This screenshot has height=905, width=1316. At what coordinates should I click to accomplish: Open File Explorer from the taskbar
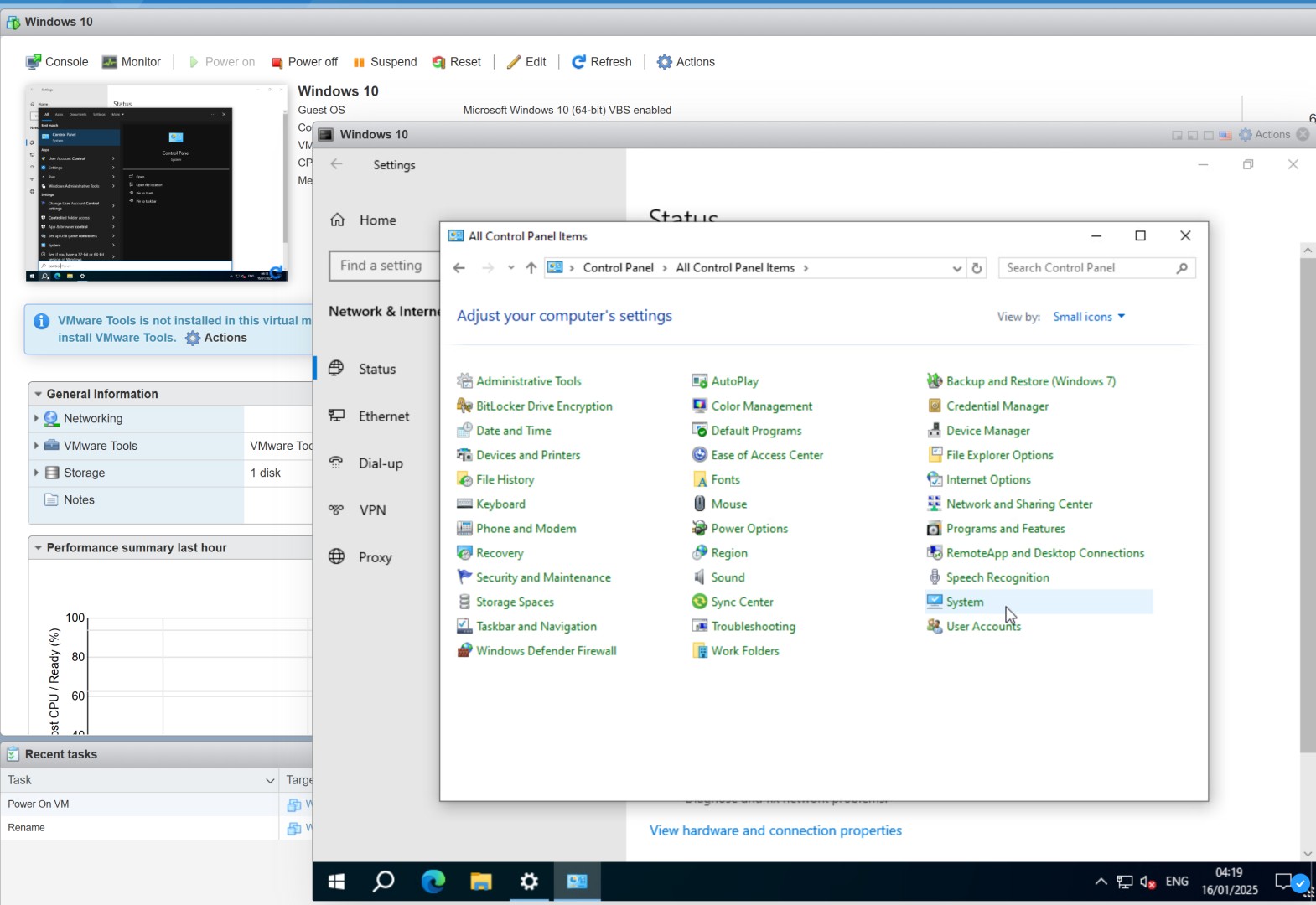point(481,882)
